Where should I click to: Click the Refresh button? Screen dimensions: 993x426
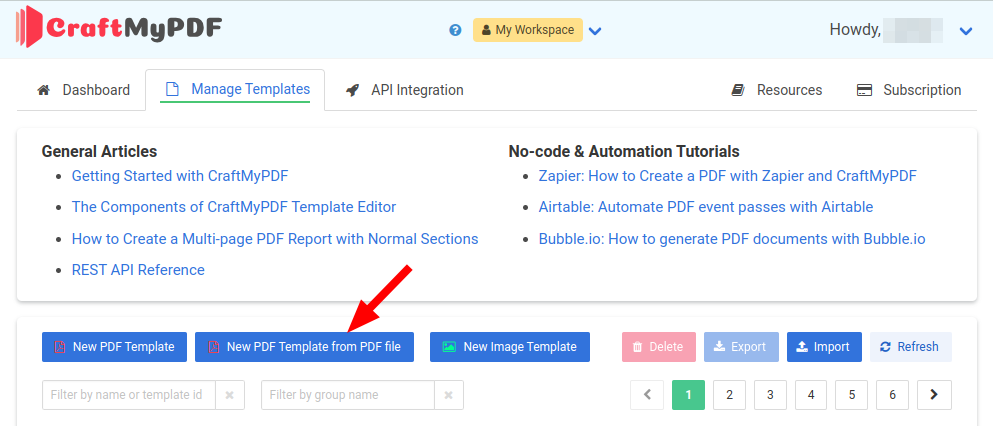911,347
